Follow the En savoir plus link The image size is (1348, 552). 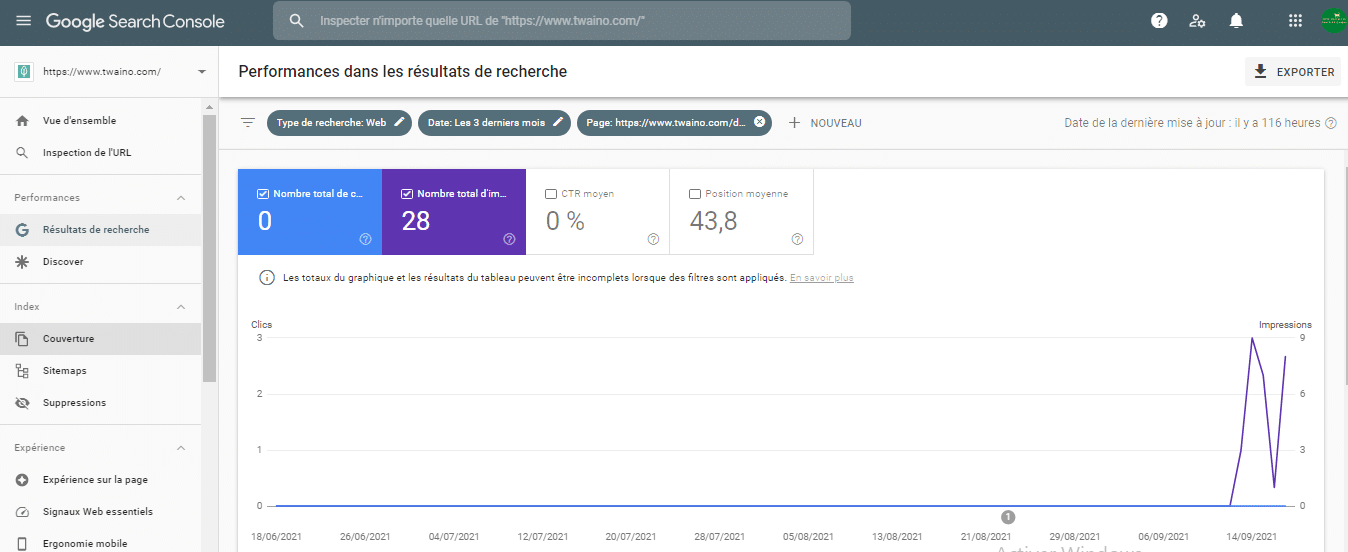click(x=821, y=278)
